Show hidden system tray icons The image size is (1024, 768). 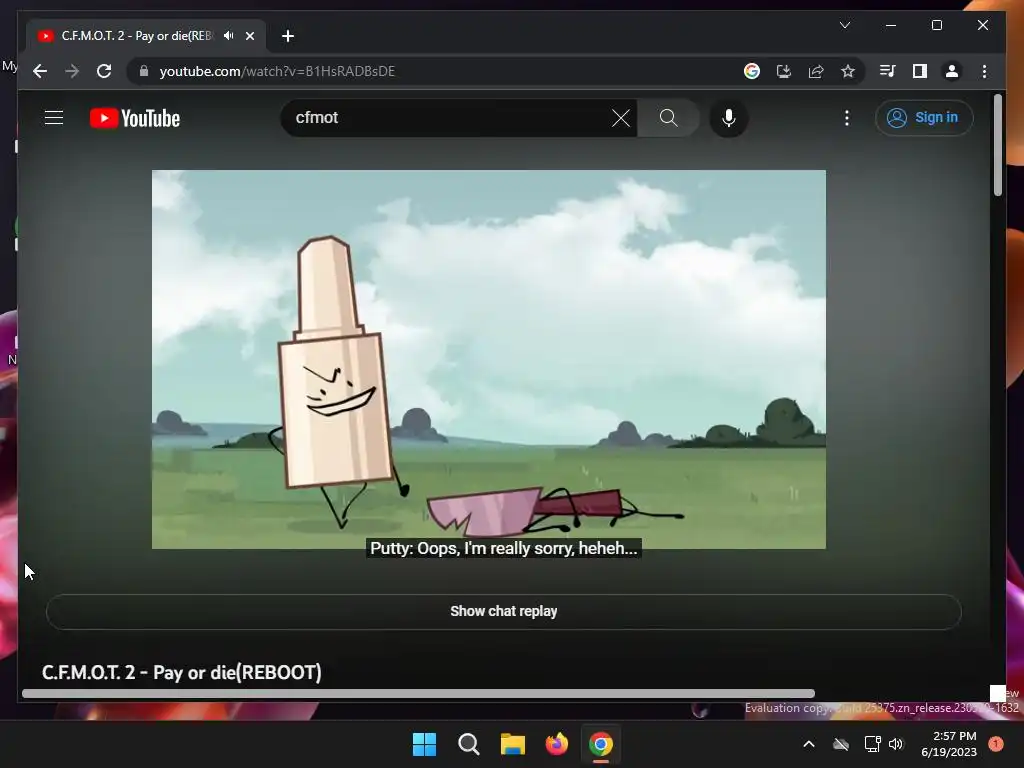point(808,744)
